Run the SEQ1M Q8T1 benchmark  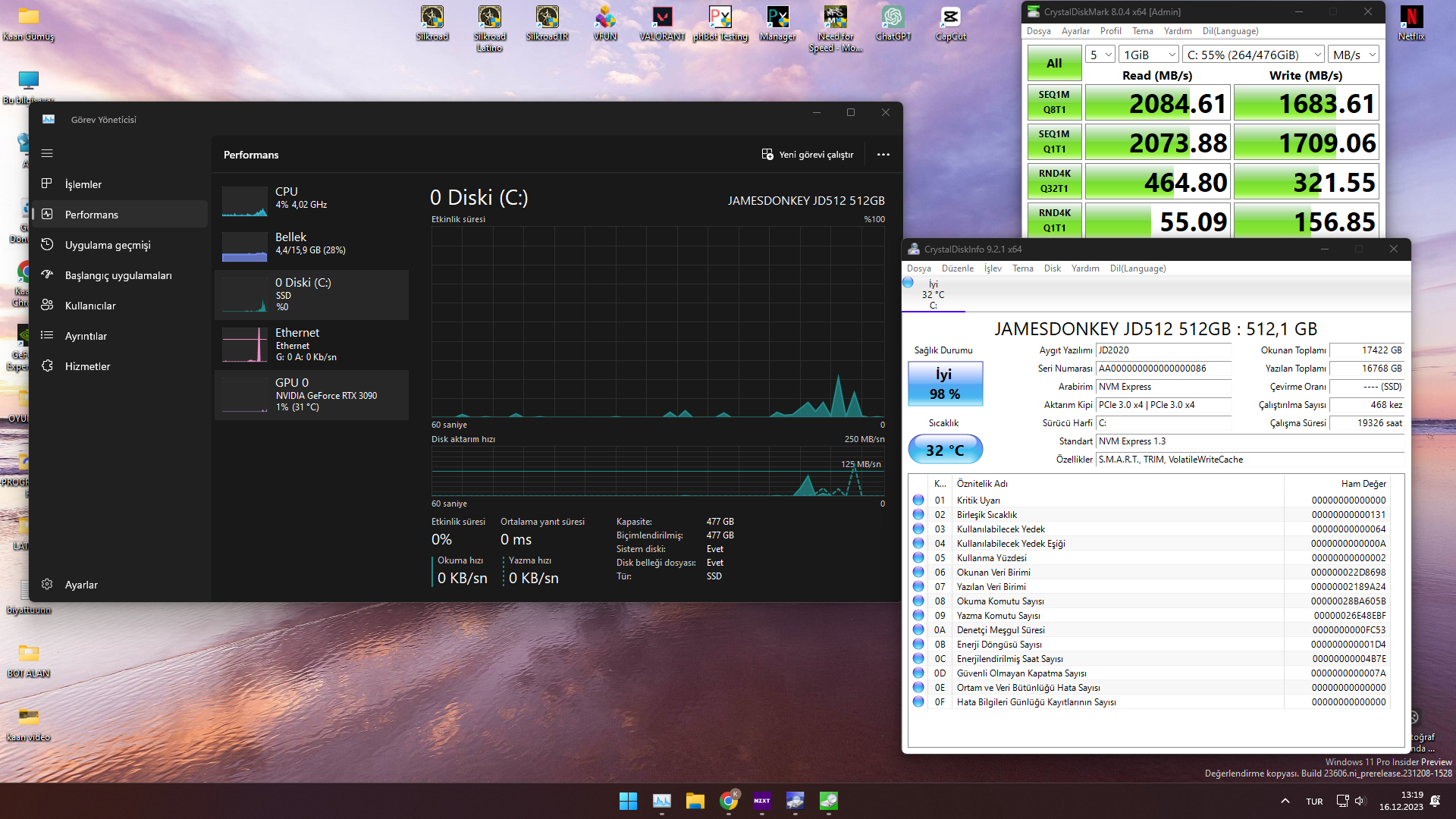point(1054,102)
